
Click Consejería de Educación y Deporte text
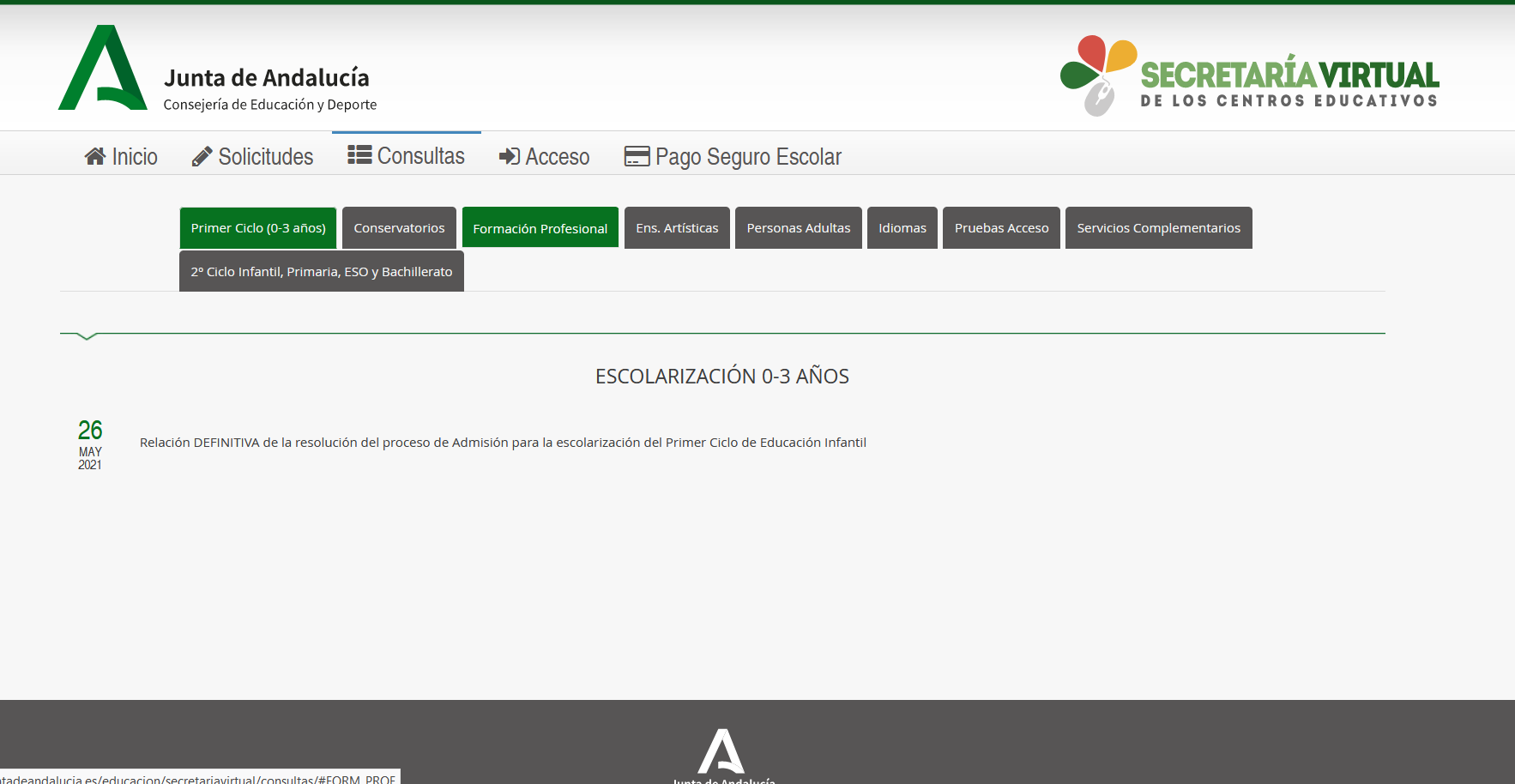pos(270,105)
